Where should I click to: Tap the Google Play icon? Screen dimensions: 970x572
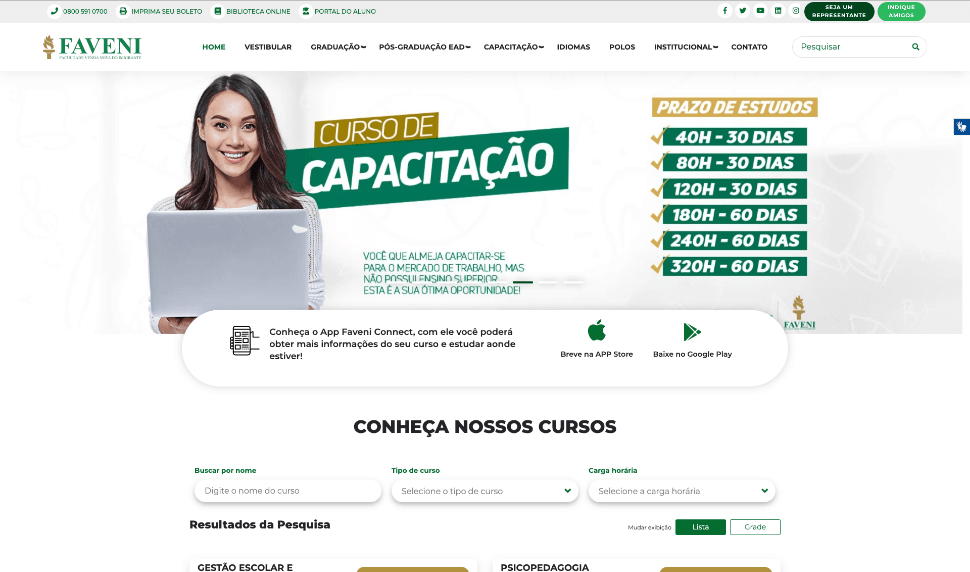692,332
